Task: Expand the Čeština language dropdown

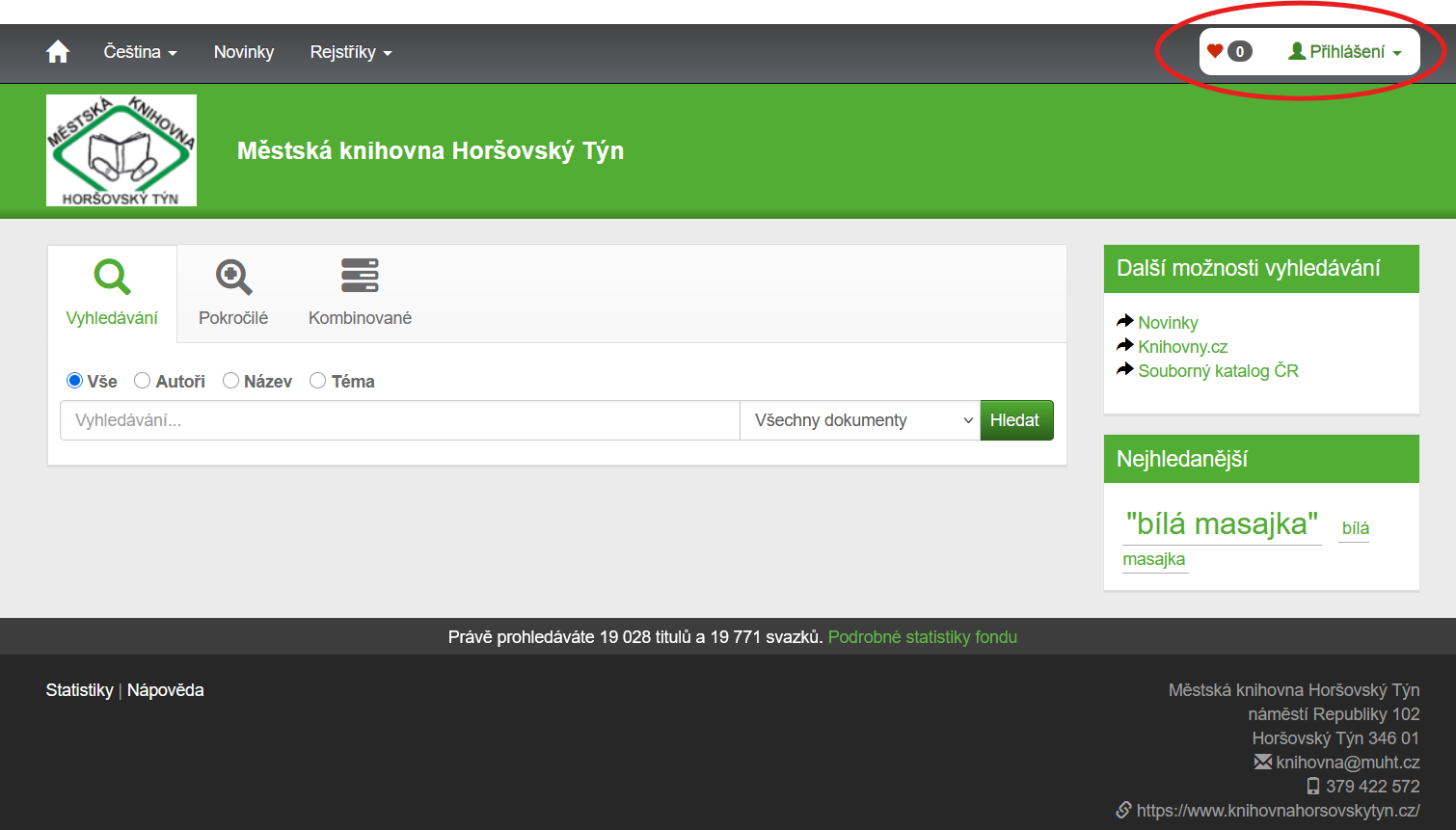Action: coord(140,52)
